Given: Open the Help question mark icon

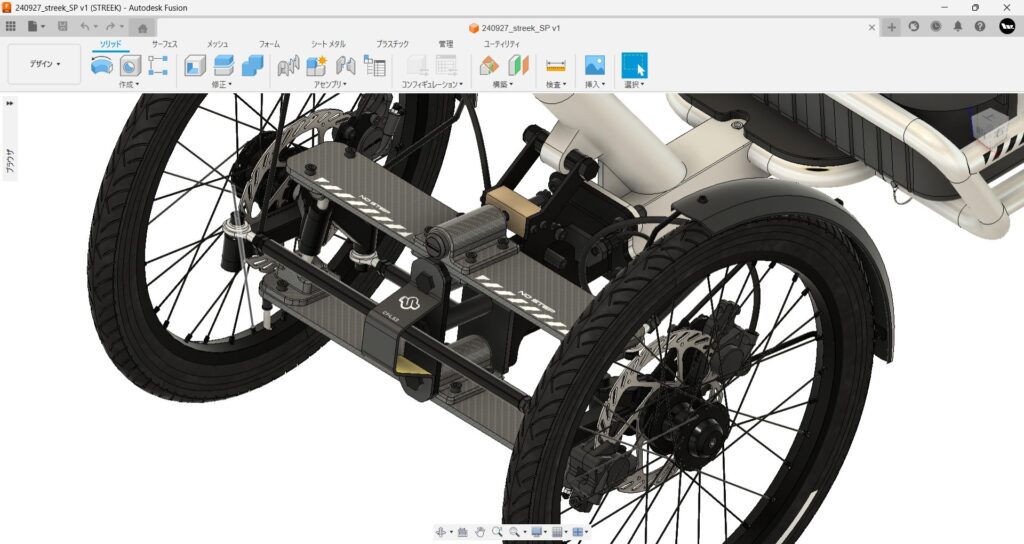Looking at the screenshot, I should [980, 27].
